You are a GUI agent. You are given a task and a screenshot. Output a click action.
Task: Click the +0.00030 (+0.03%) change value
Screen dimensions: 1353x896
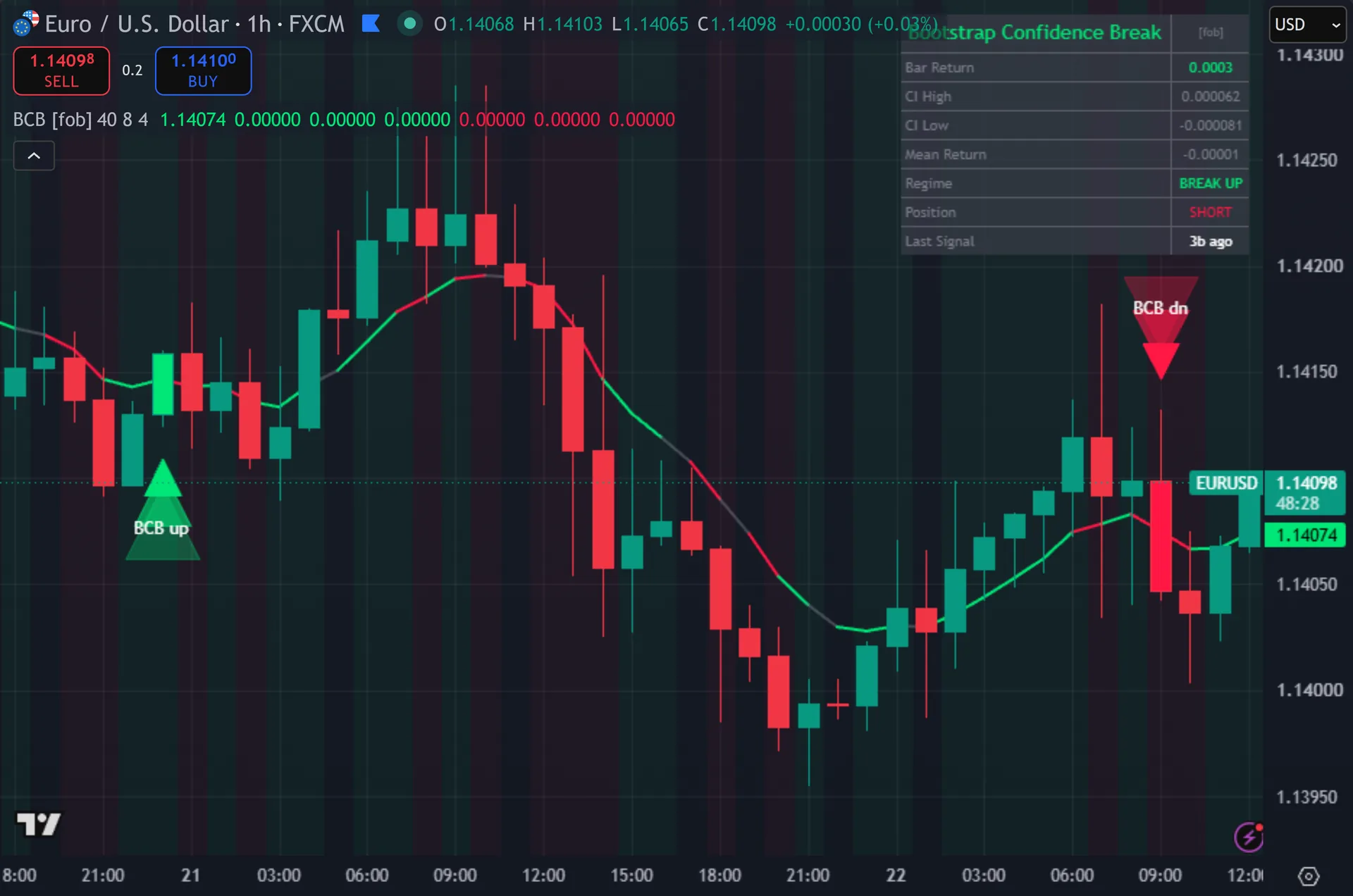tap(861, 24)
